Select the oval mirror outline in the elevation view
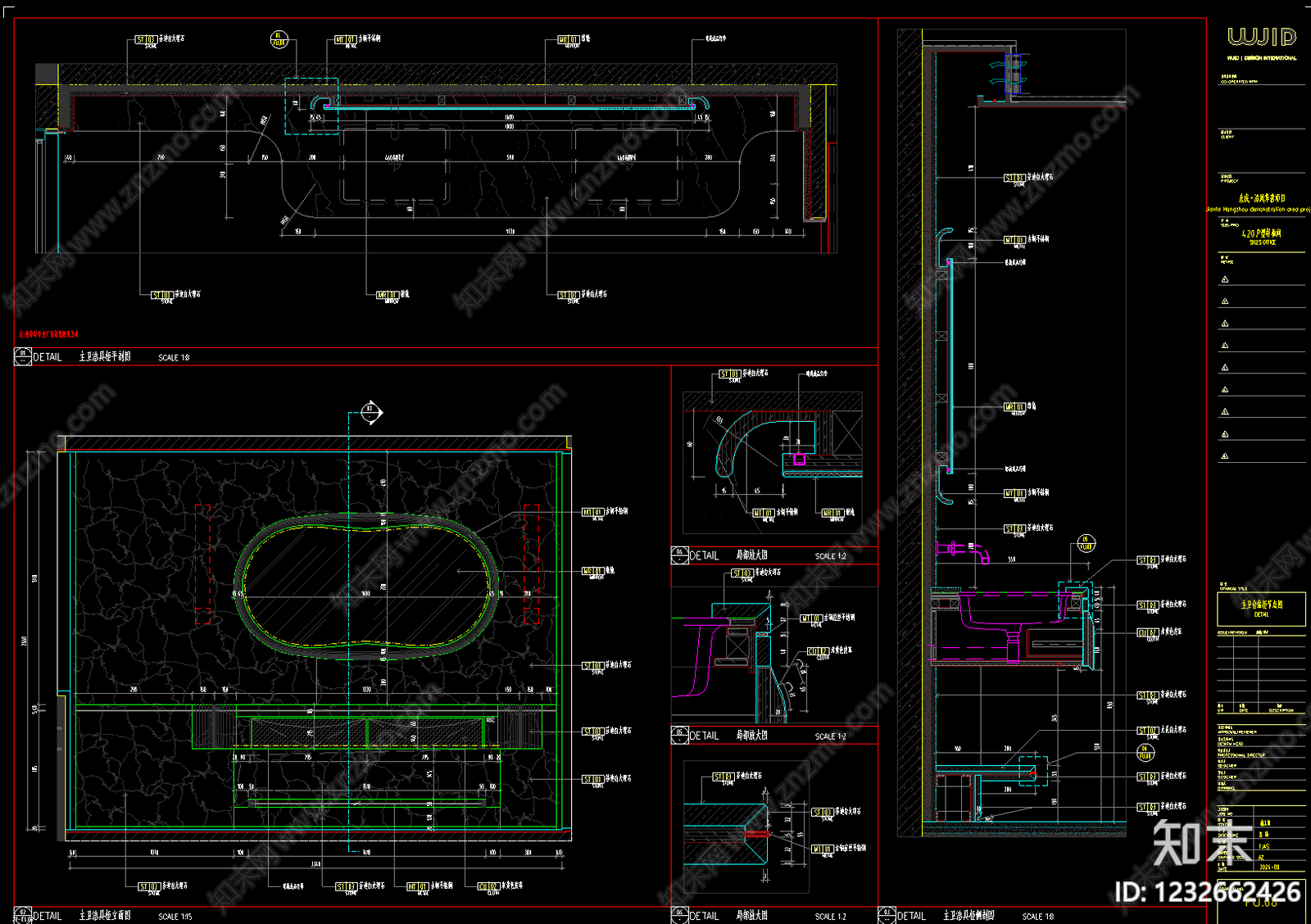Viewport: 1311px width, 924px height. pyautogui.click(x=366, y=585)
